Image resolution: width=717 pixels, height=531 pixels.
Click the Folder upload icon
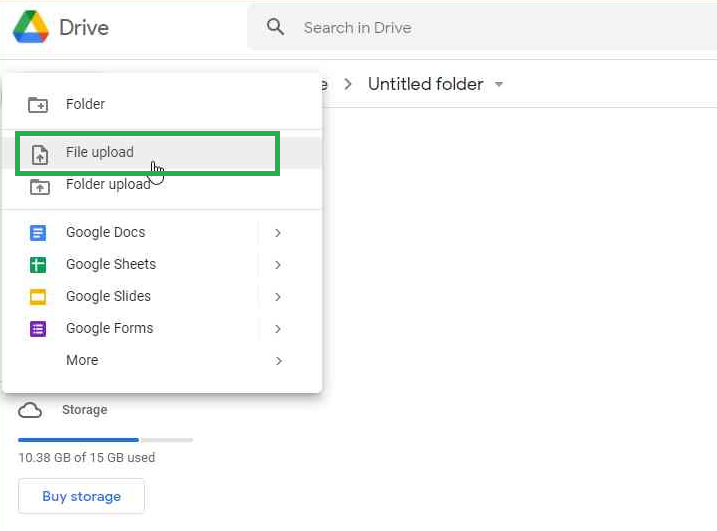click(40, 187)
